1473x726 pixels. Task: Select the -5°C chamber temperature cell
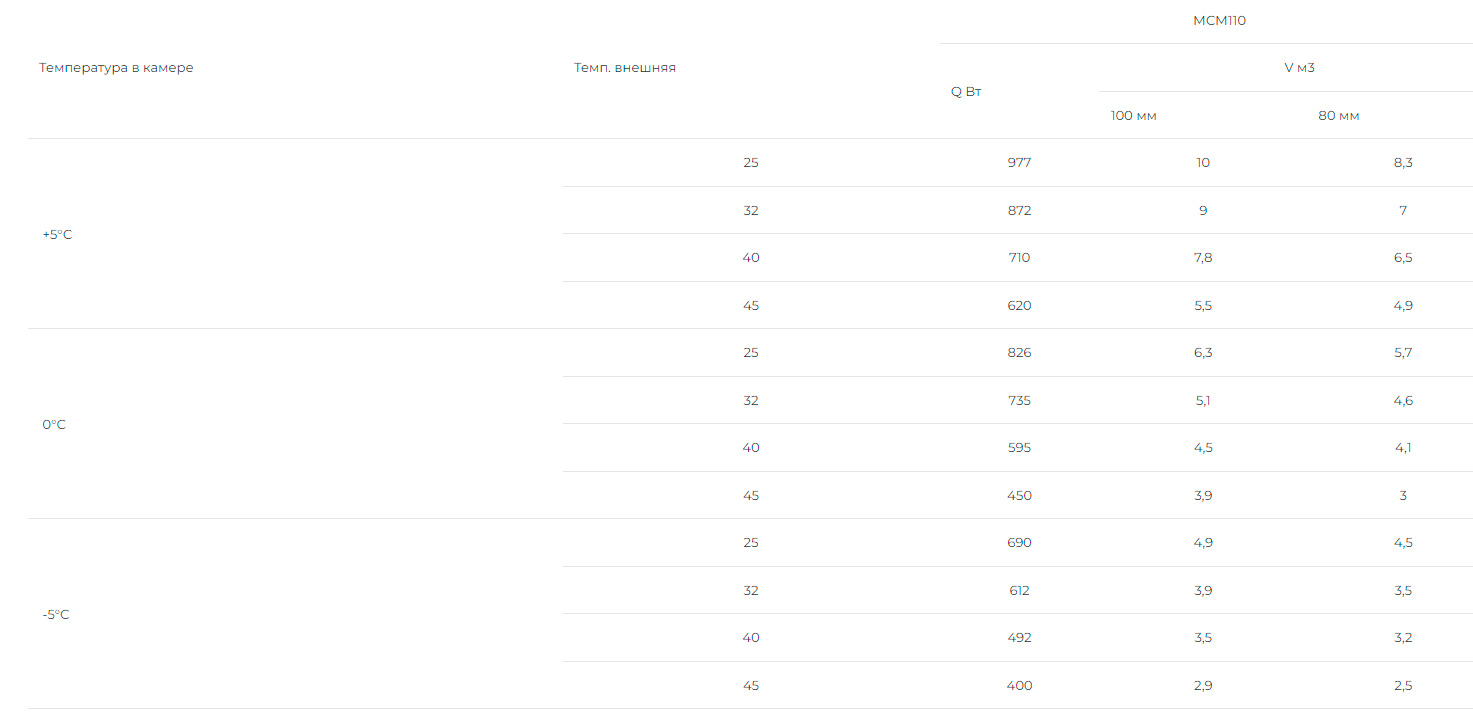[x=56, y=615]
